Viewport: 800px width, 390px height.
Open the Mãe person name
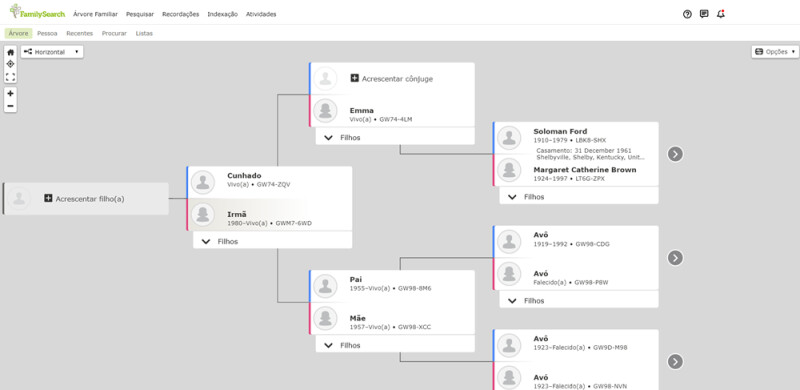point(357,318)
